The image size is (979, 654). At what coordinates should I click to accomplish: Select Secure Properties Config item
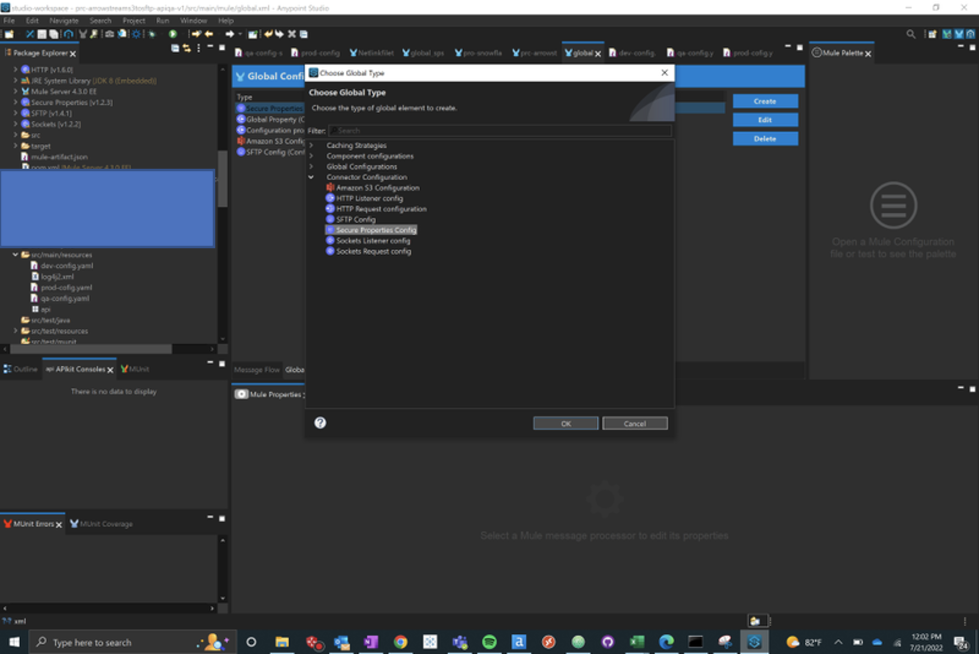pyautogui.click(x=371, y=230)
